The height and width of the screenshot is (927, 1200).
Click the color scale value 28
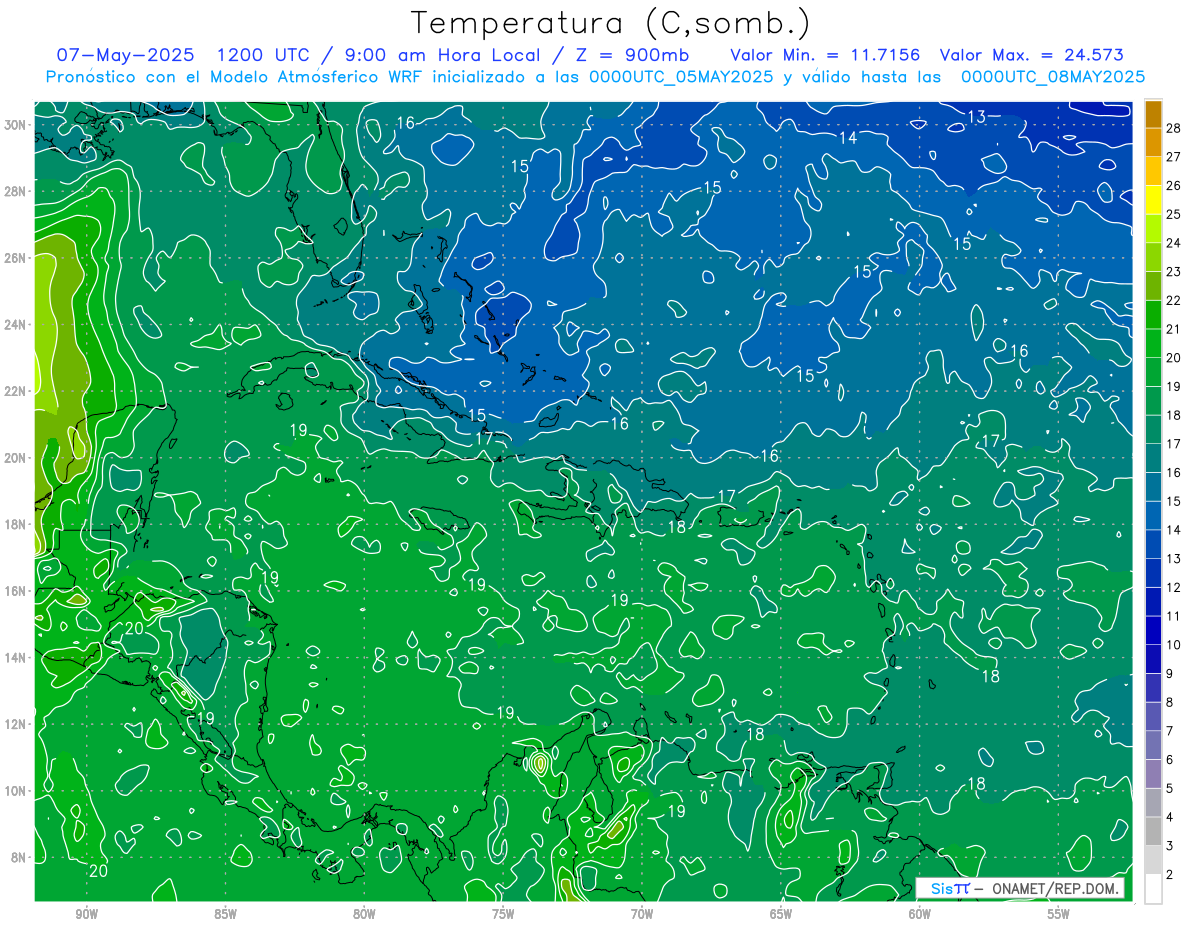tap(1173, 128)
